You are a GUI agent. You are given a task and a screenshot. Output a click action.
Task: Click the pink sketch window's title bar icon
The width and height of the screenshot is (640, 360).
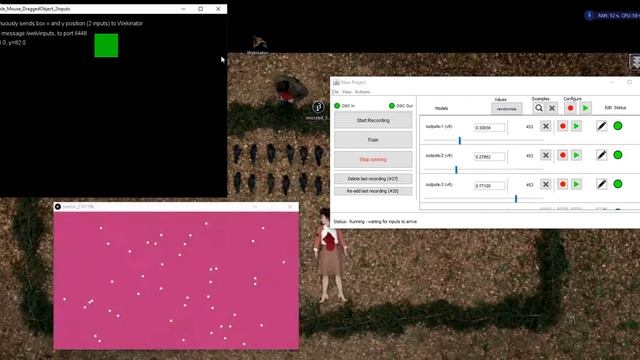click(58, 207)
